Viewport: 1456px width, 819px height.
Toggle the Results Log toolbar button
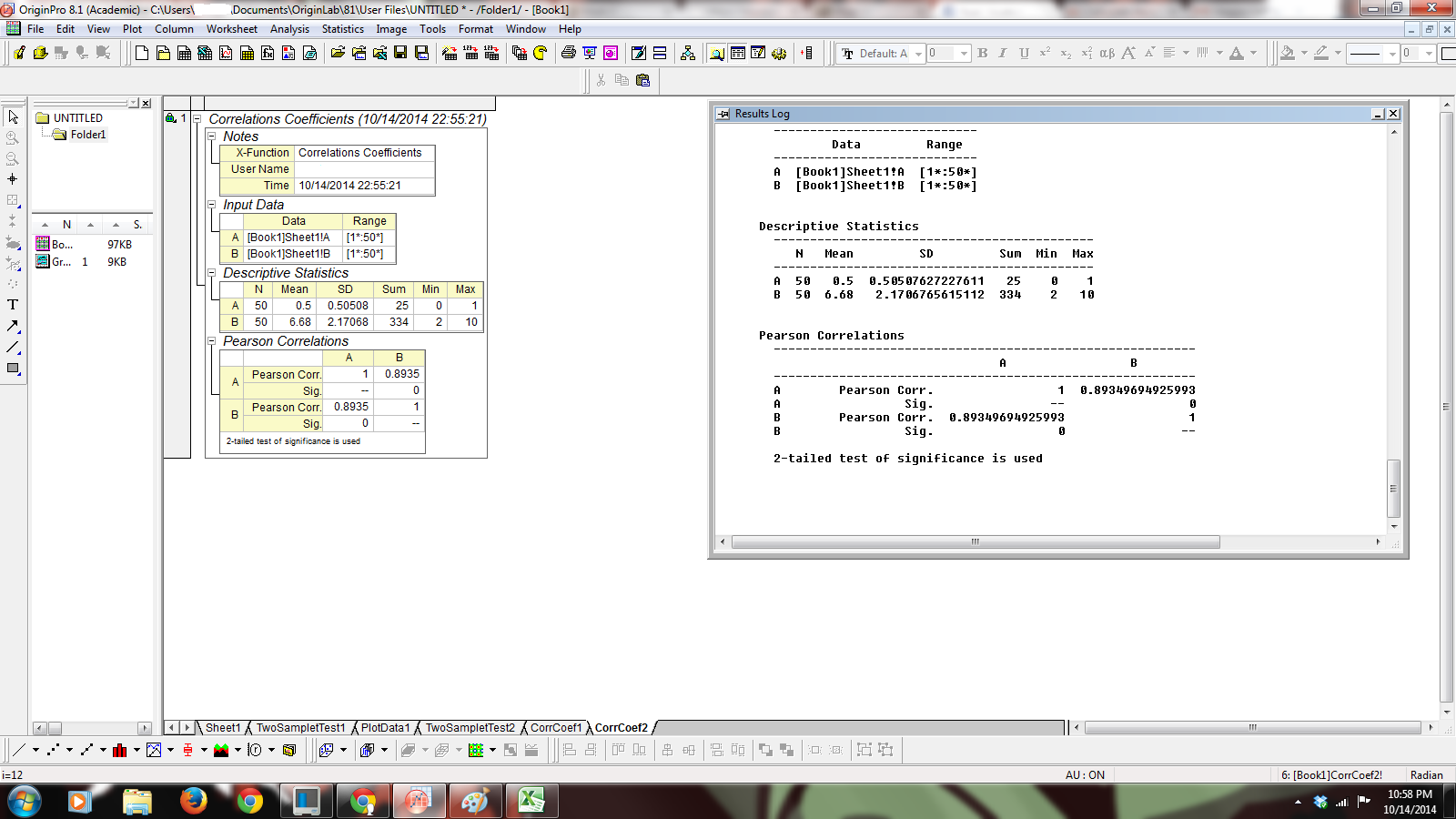tap(738, 54)
